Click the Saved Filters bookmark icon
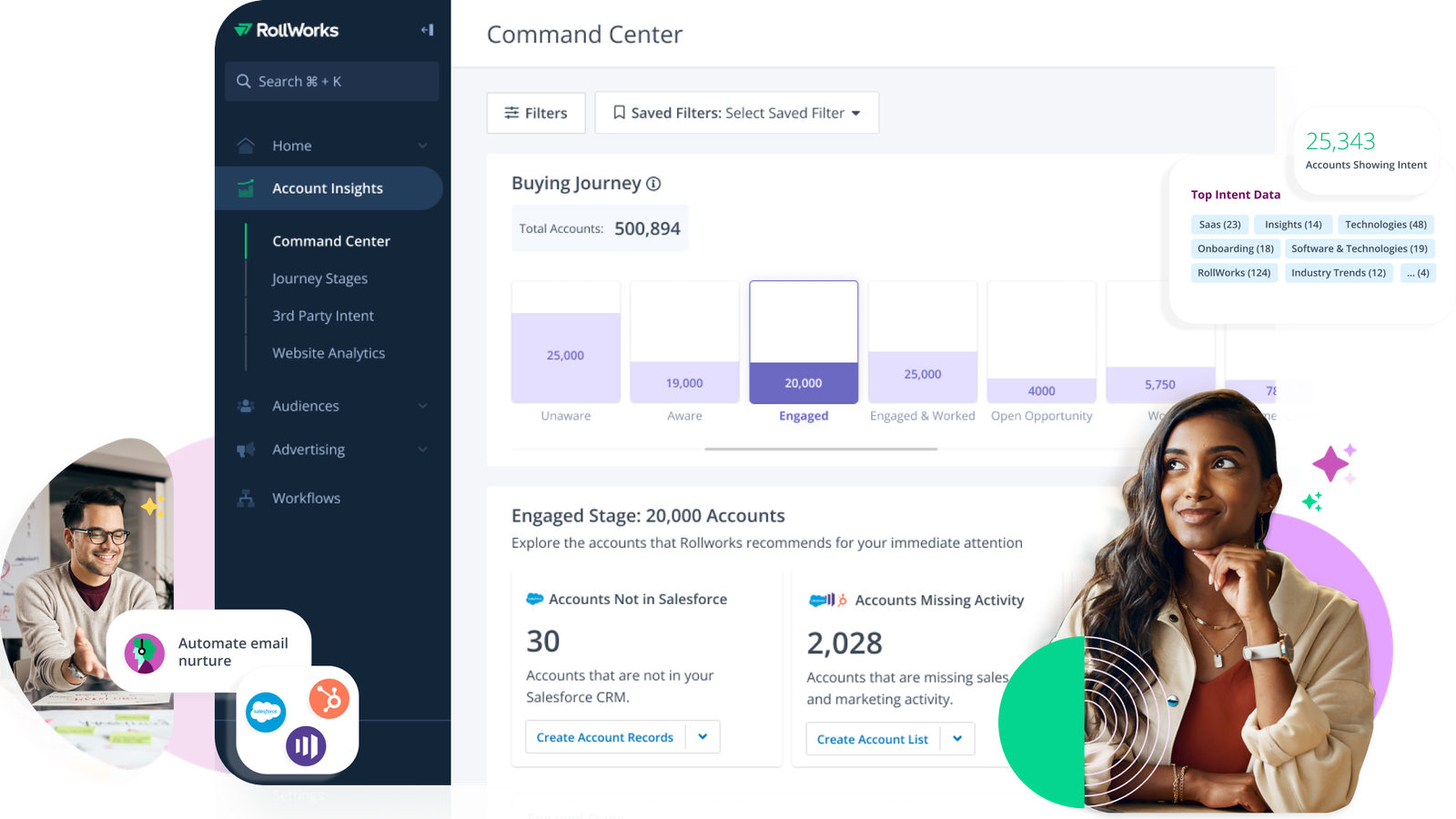The image size is (1456, 819). click(619, 113)
